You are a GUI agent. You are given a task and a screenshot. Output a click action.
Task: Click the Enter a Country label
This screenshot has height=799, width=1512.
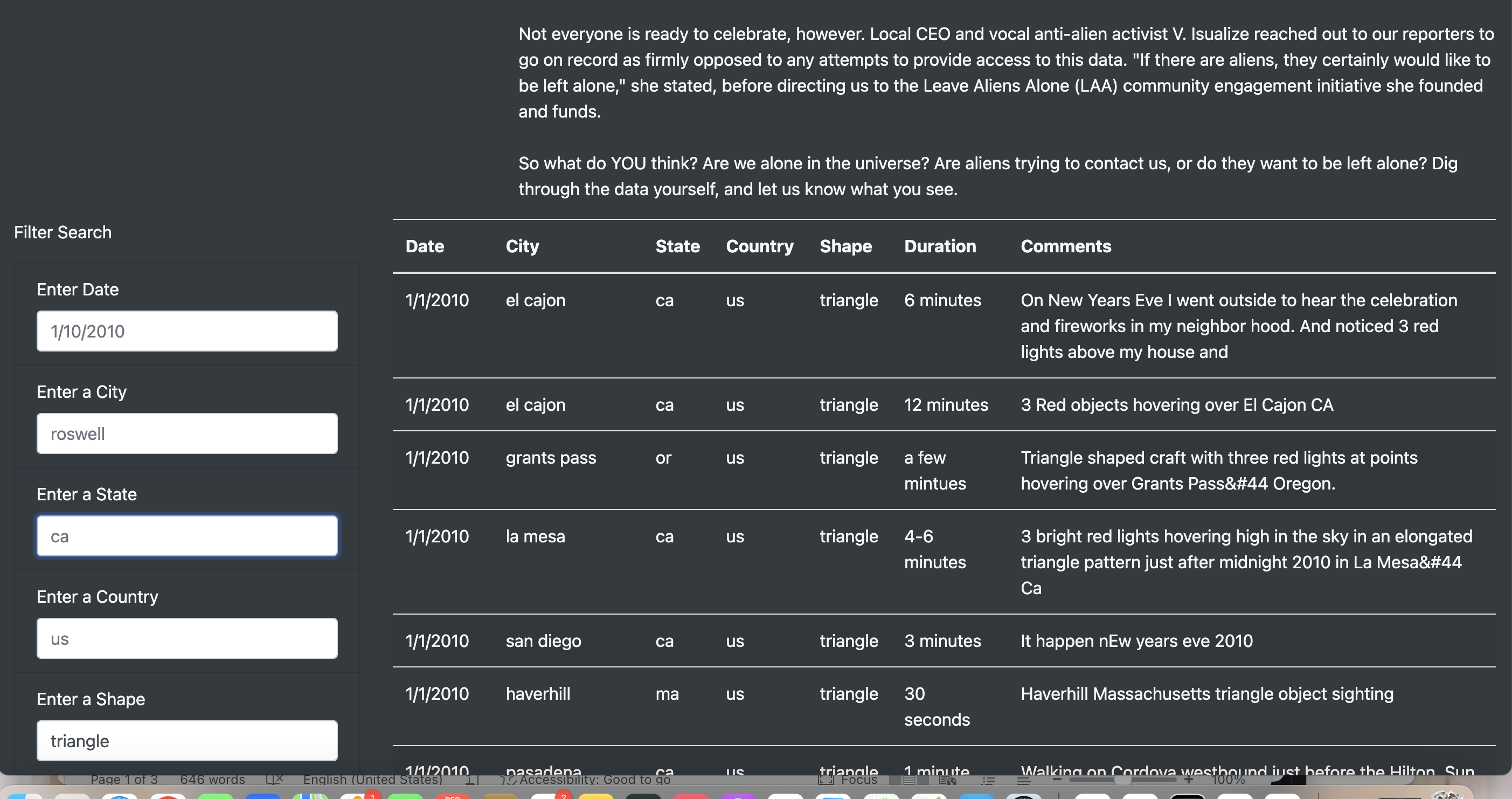(x=98, y=596)
